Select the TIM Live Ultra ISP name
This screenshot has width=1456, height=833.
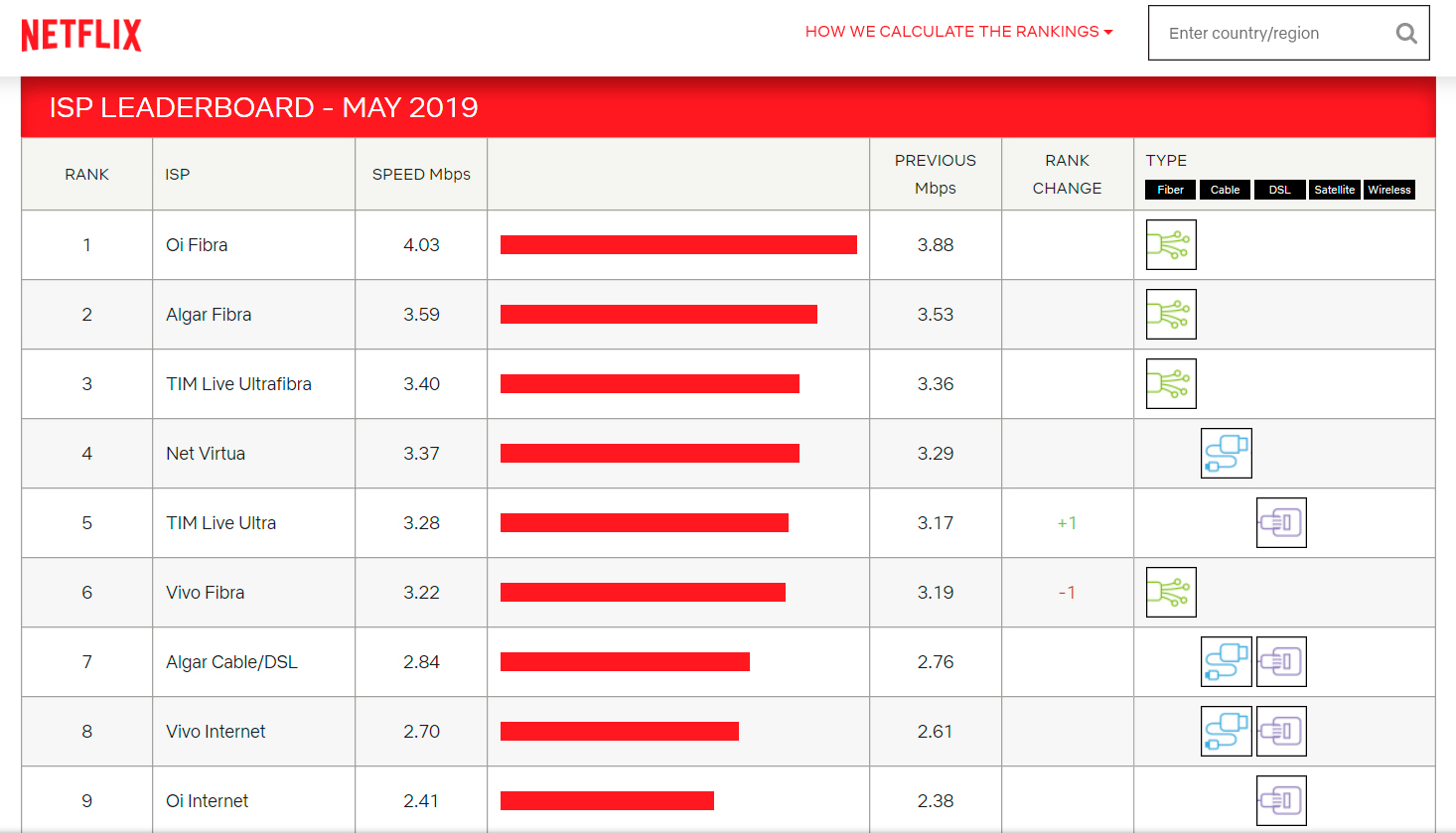(220, 522)
